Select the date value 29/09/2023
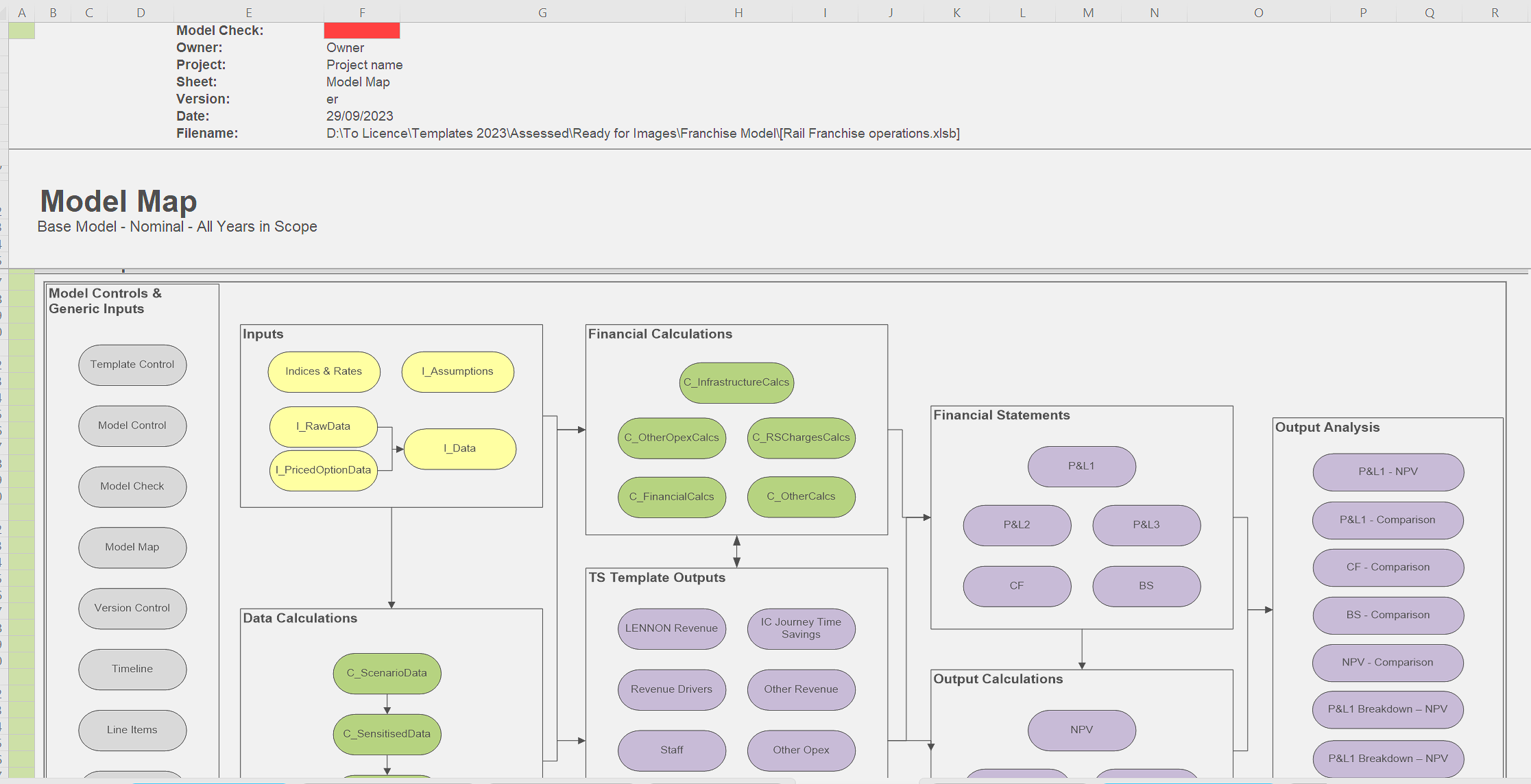 pyautogui.click(x=360, y=117)
